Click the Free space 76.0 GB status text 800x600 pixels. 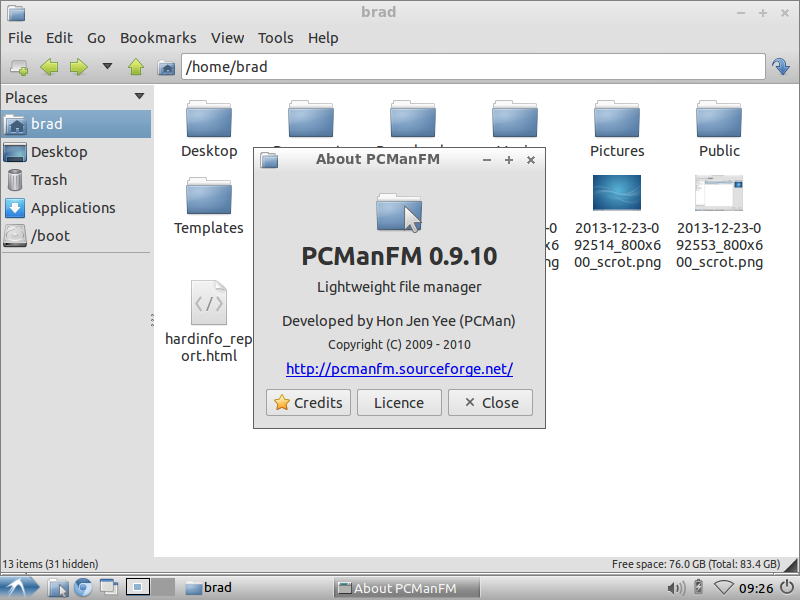tap(696, 564)
